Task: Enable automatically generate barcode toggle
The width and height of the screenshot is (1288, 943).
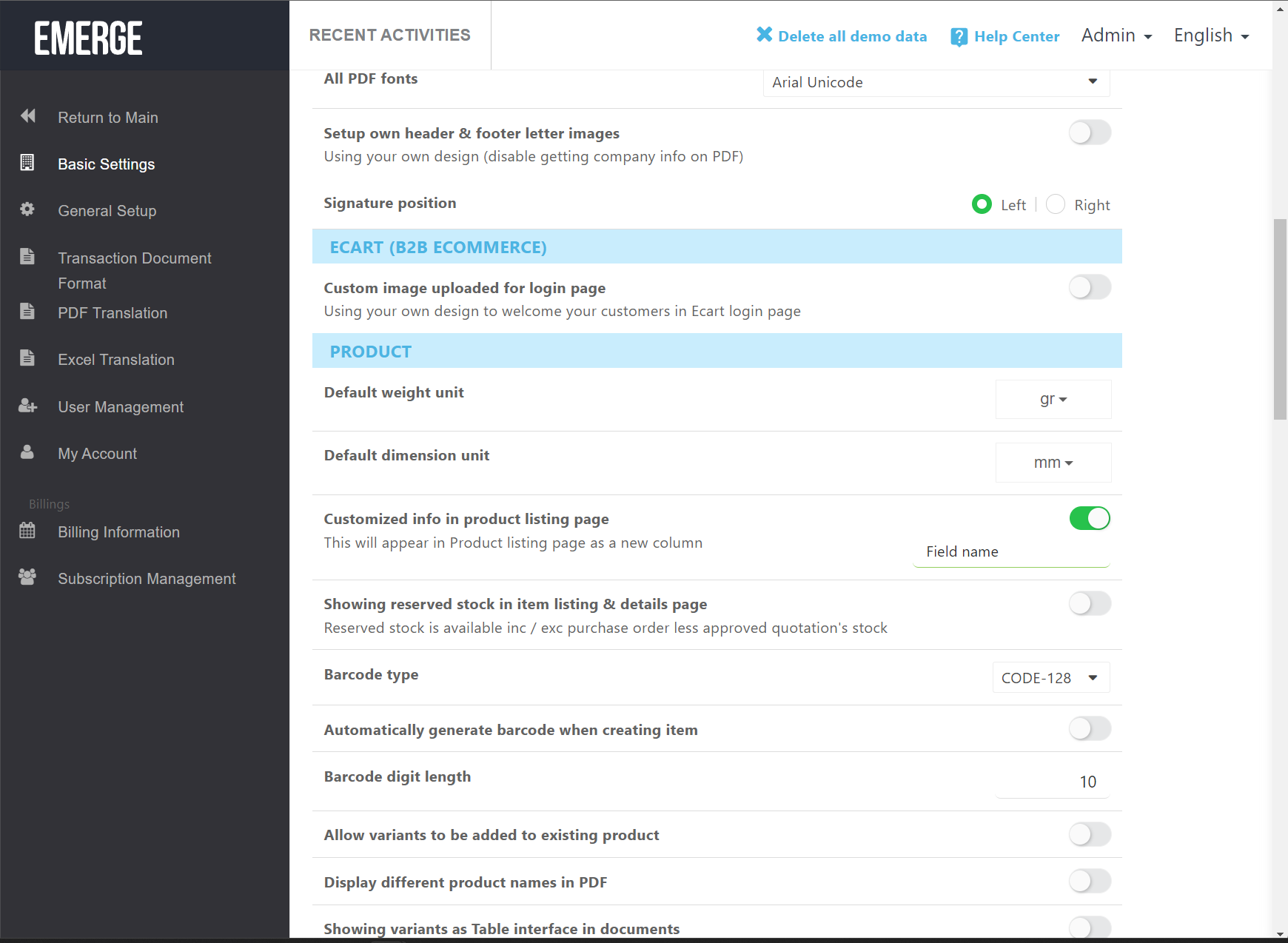Action: click(1090, 728)
